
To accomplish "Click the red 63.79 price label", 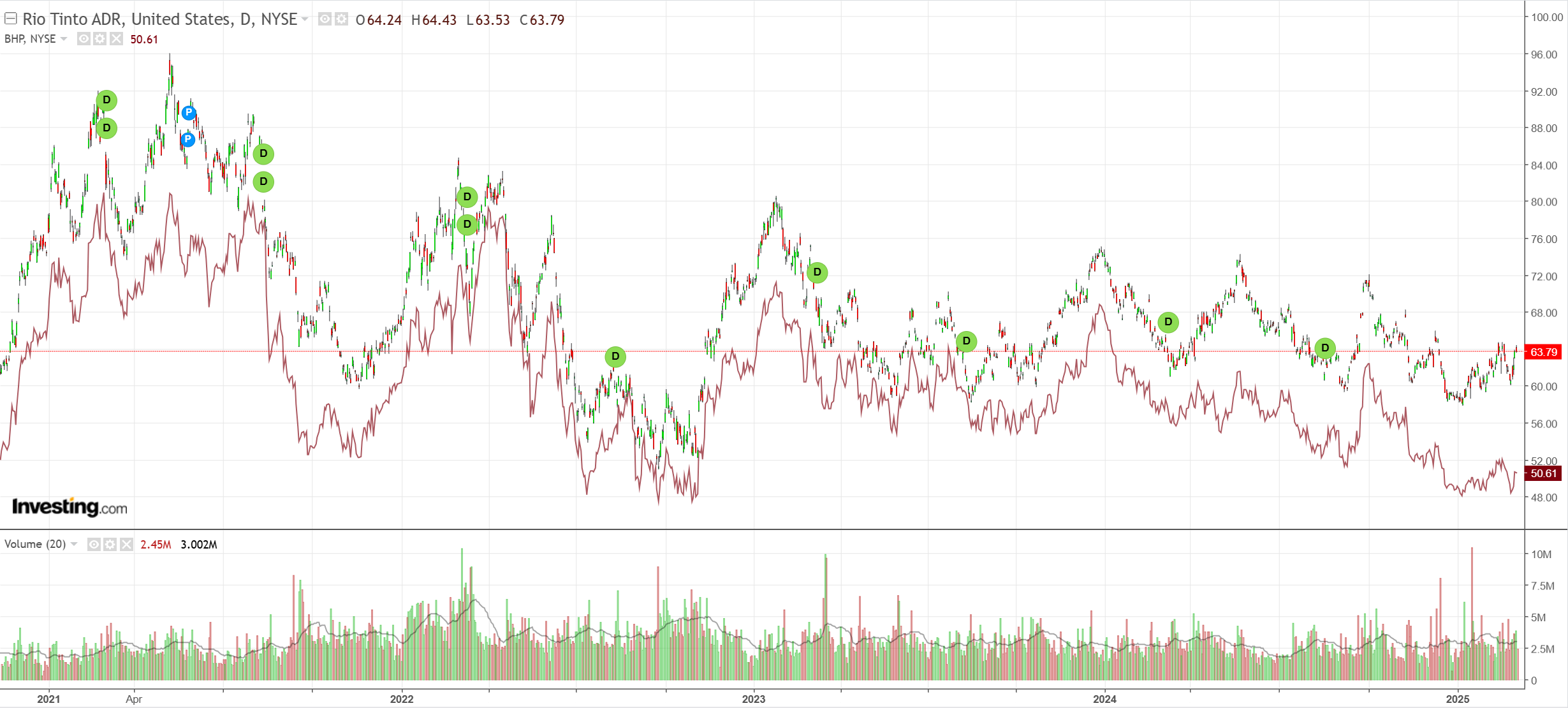I will 1543,352.
